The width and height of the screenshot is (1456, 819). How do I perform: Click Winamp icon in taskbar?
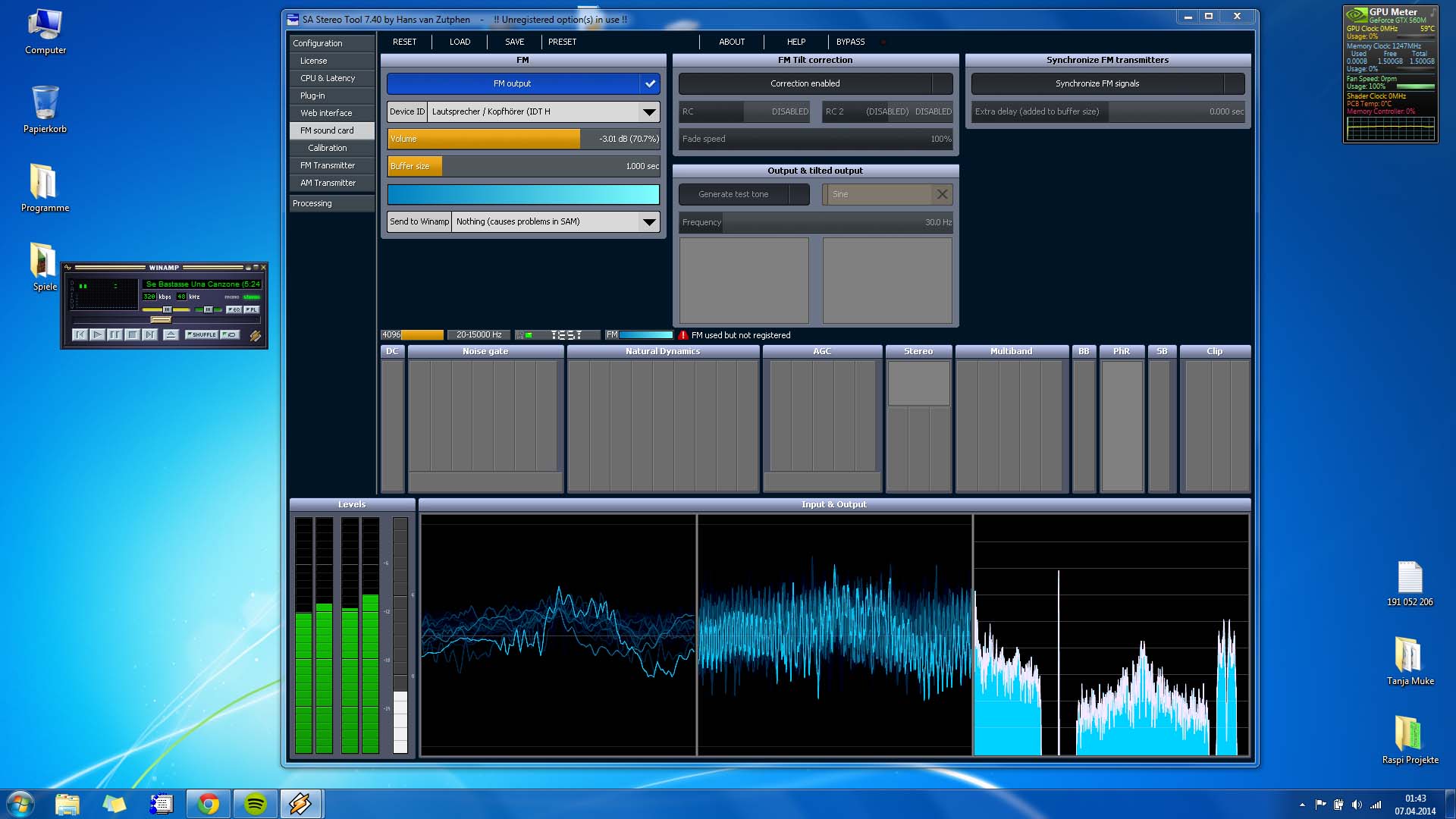(x=301, y=804)
